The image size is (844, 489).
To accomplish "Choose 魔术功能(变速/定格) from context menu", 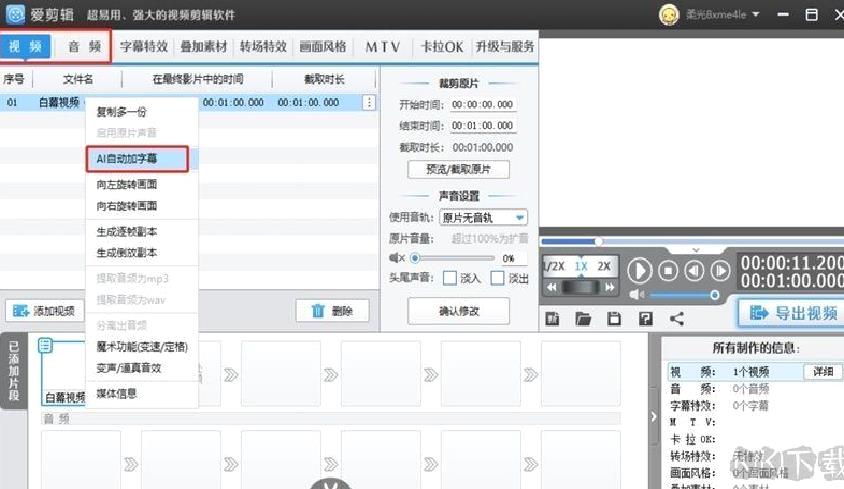I will 142,347.
